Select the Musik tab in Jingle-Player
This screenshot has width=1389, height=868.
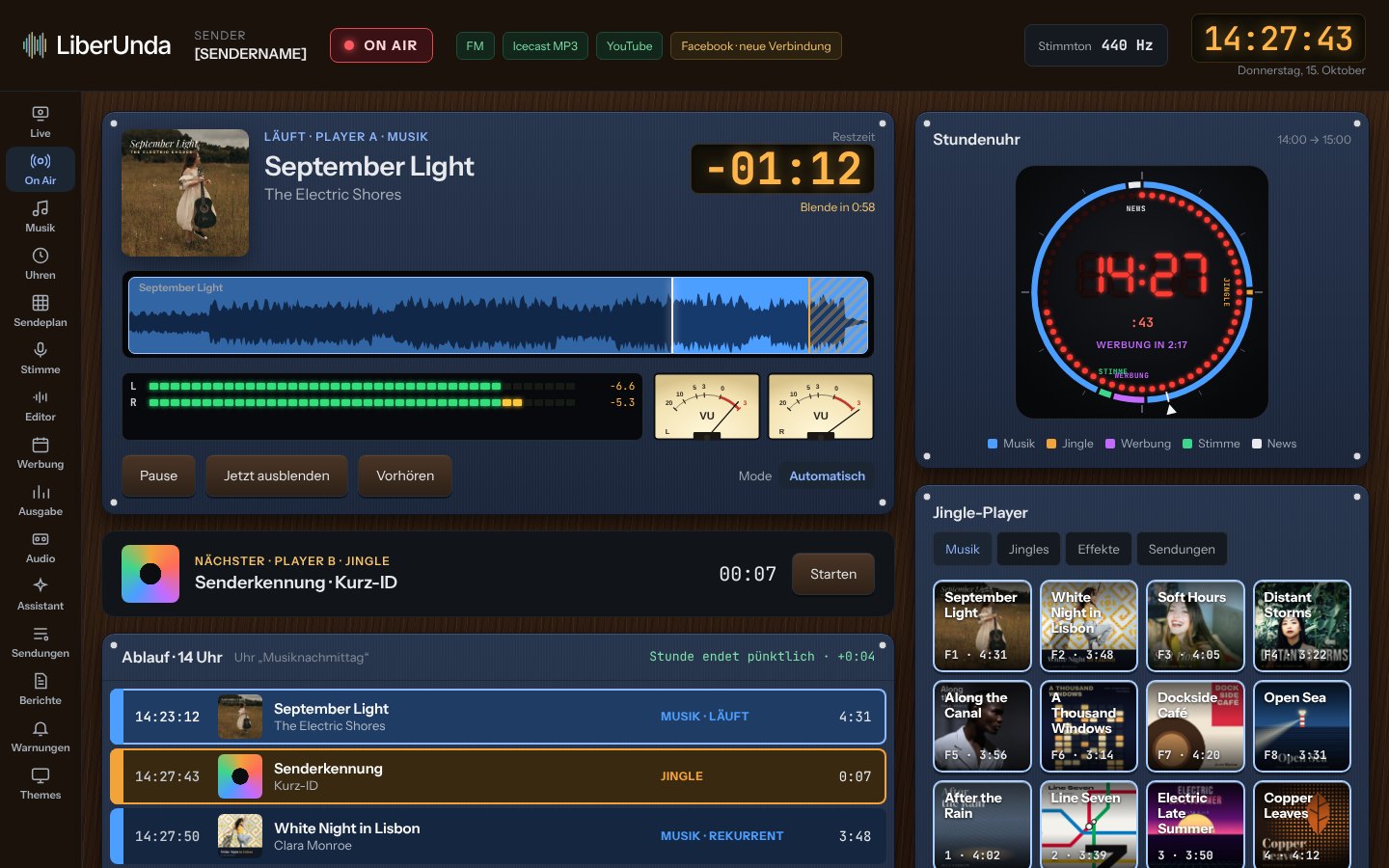coord(963,549)
